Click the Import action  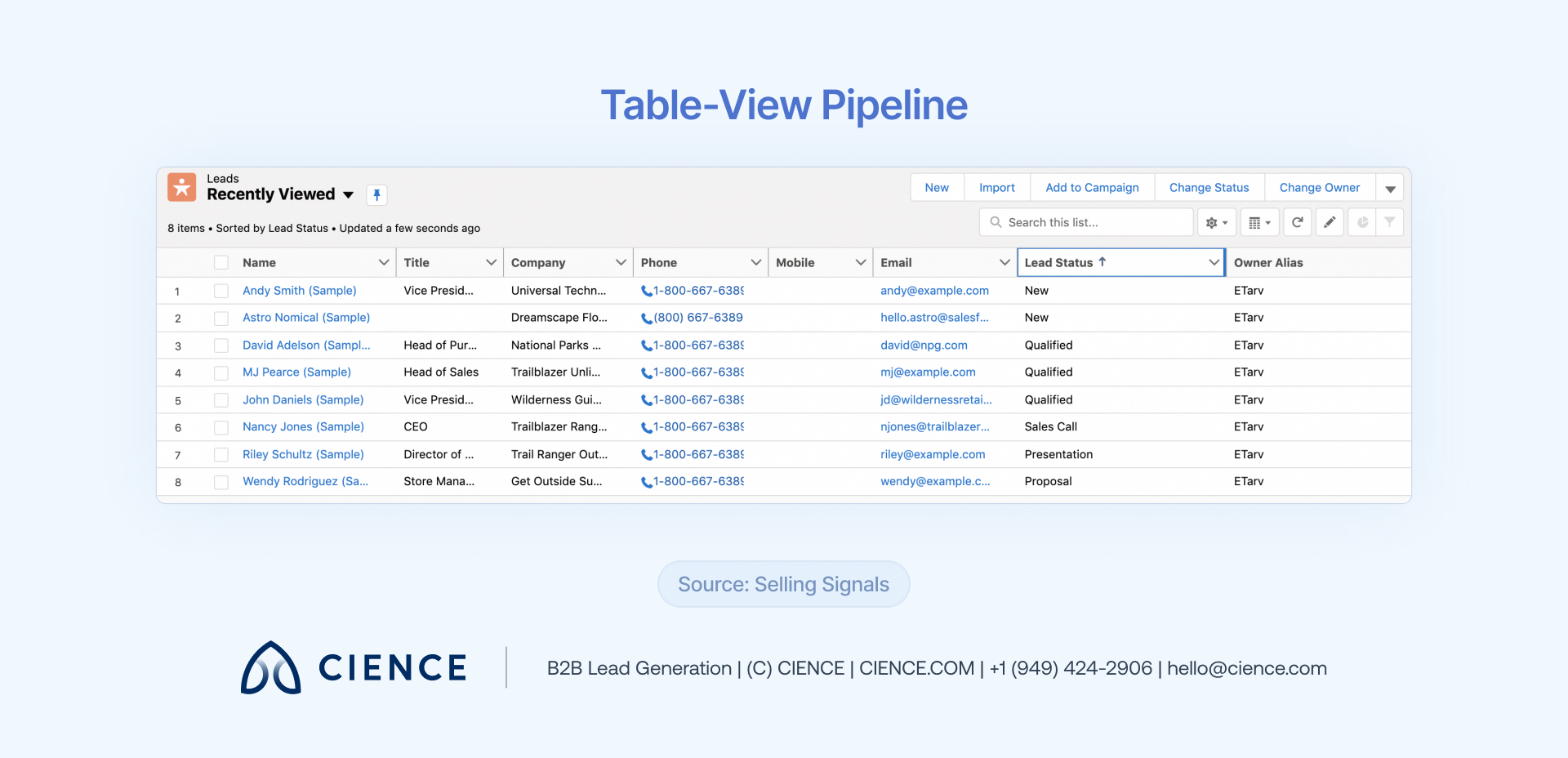point(996,187)
